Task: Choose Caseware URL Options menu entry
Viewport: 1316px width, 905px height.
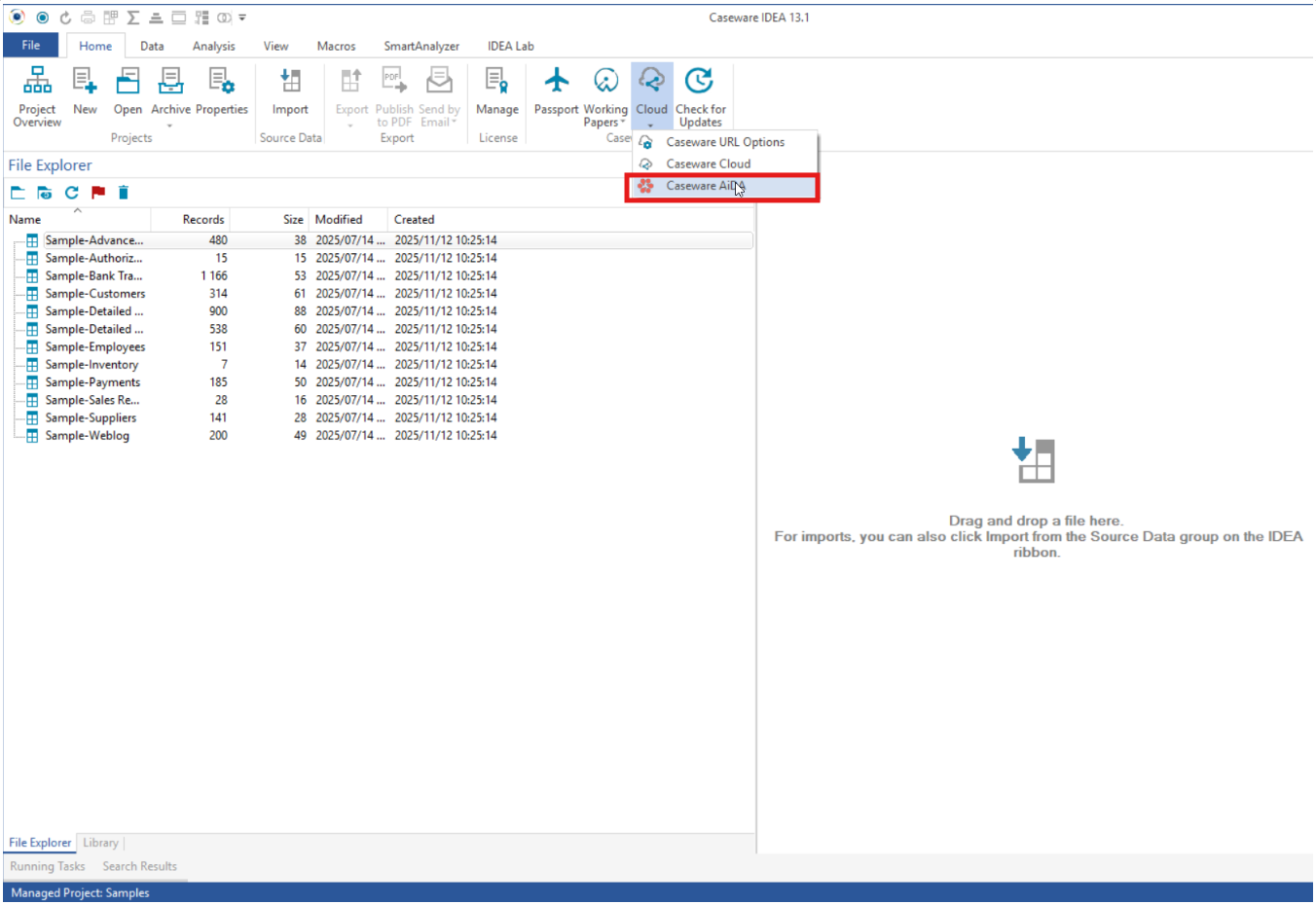Action: (724, 142)
